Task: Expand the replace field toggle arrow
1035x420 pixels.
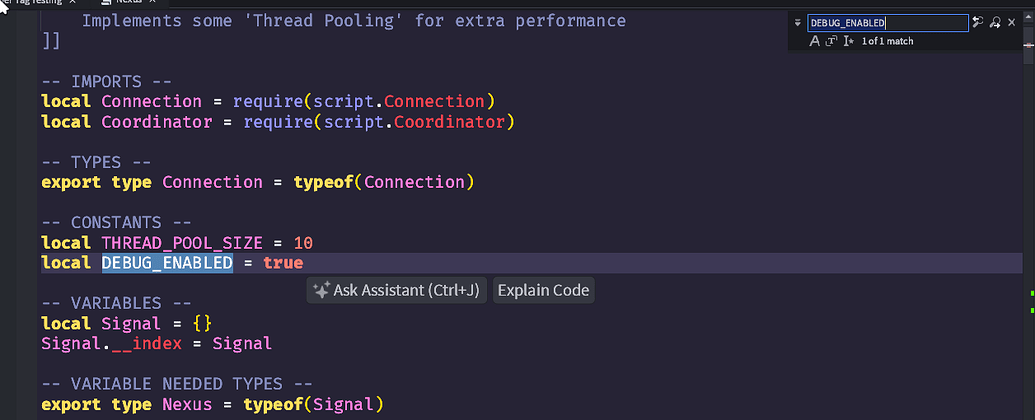Action: pos(797,22)
